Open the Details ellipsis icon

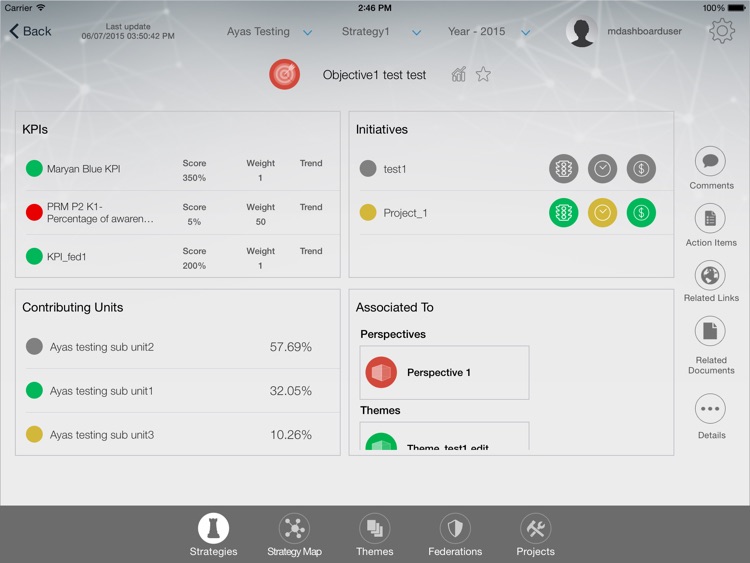tap(710, 408)
